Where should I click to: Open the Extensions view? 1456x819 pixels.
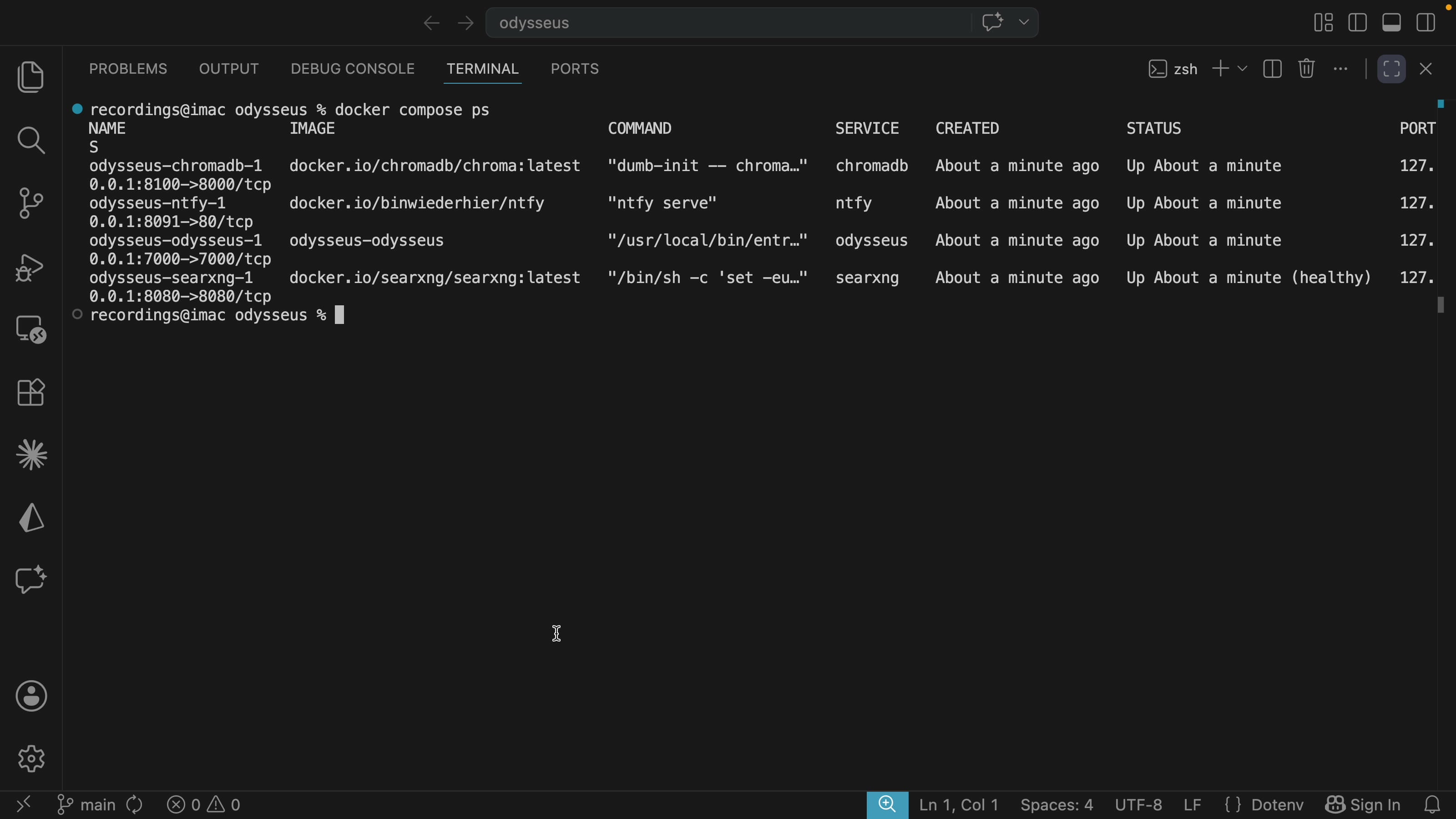31,392
